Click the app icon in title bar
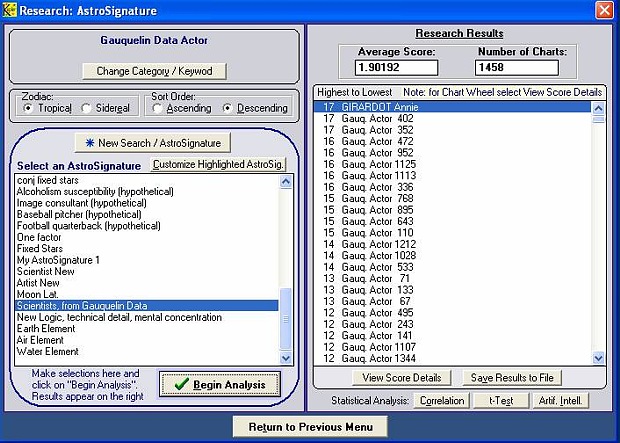Screen dimensions: 620x443 point(12,10)
